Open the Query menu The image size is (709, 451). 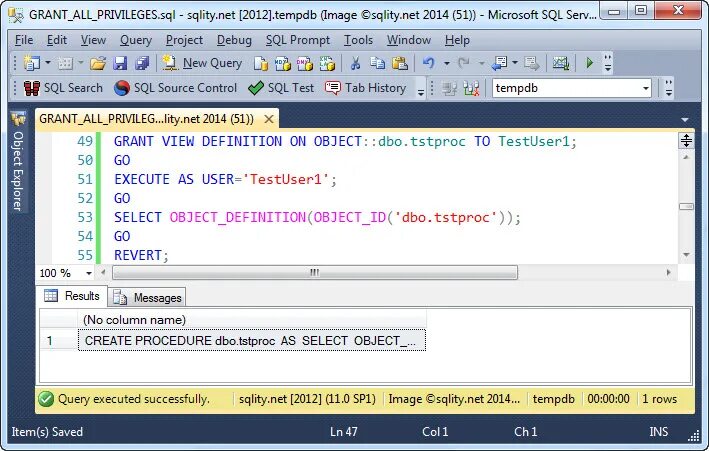click(136, 40)
